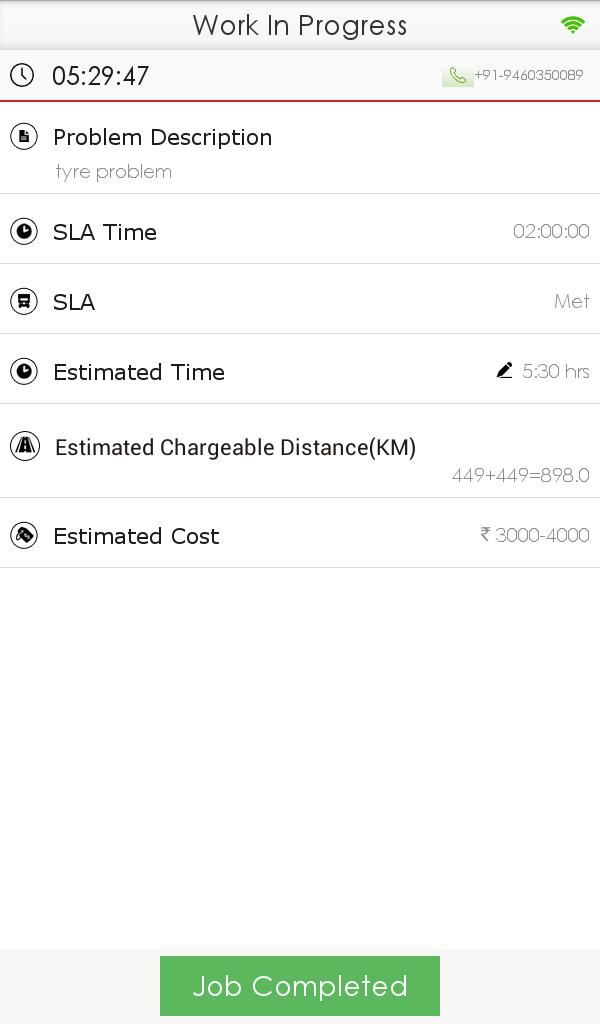This screenshot has height=1024, width=600.
Task: Tap the clock timer icon
Action: 22,75
